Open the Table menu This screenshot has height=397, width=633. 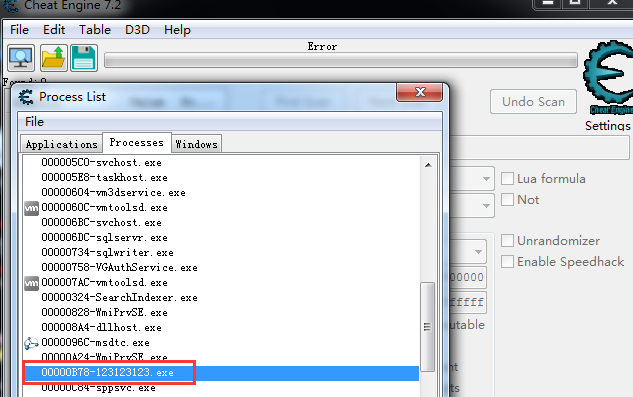[95, 29]
